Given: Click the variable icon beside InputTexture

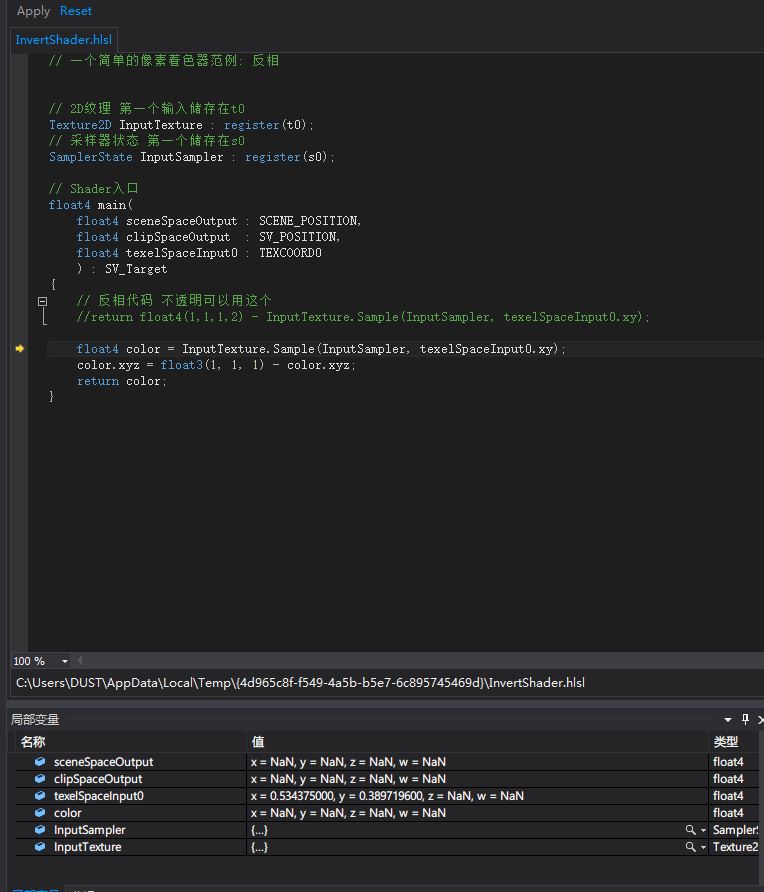Looking at the screenshot, I should [40, 847].
